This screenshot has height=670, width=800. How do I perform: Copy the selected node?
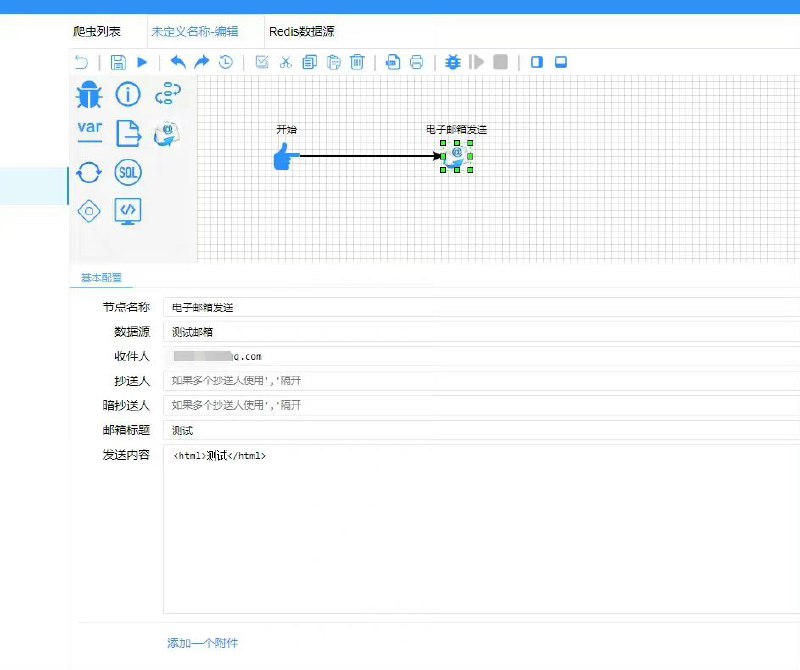click(309, 62)
